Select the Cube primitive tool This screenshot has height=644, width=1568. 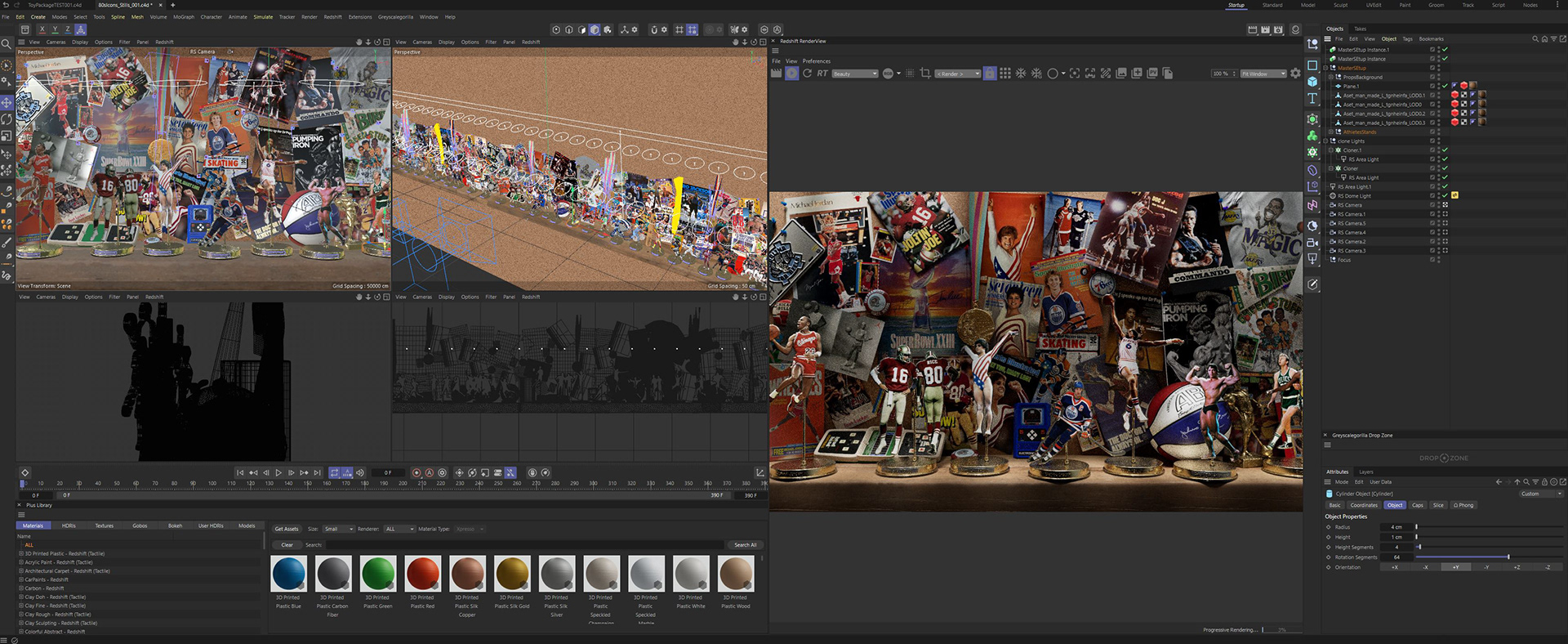1312,82
